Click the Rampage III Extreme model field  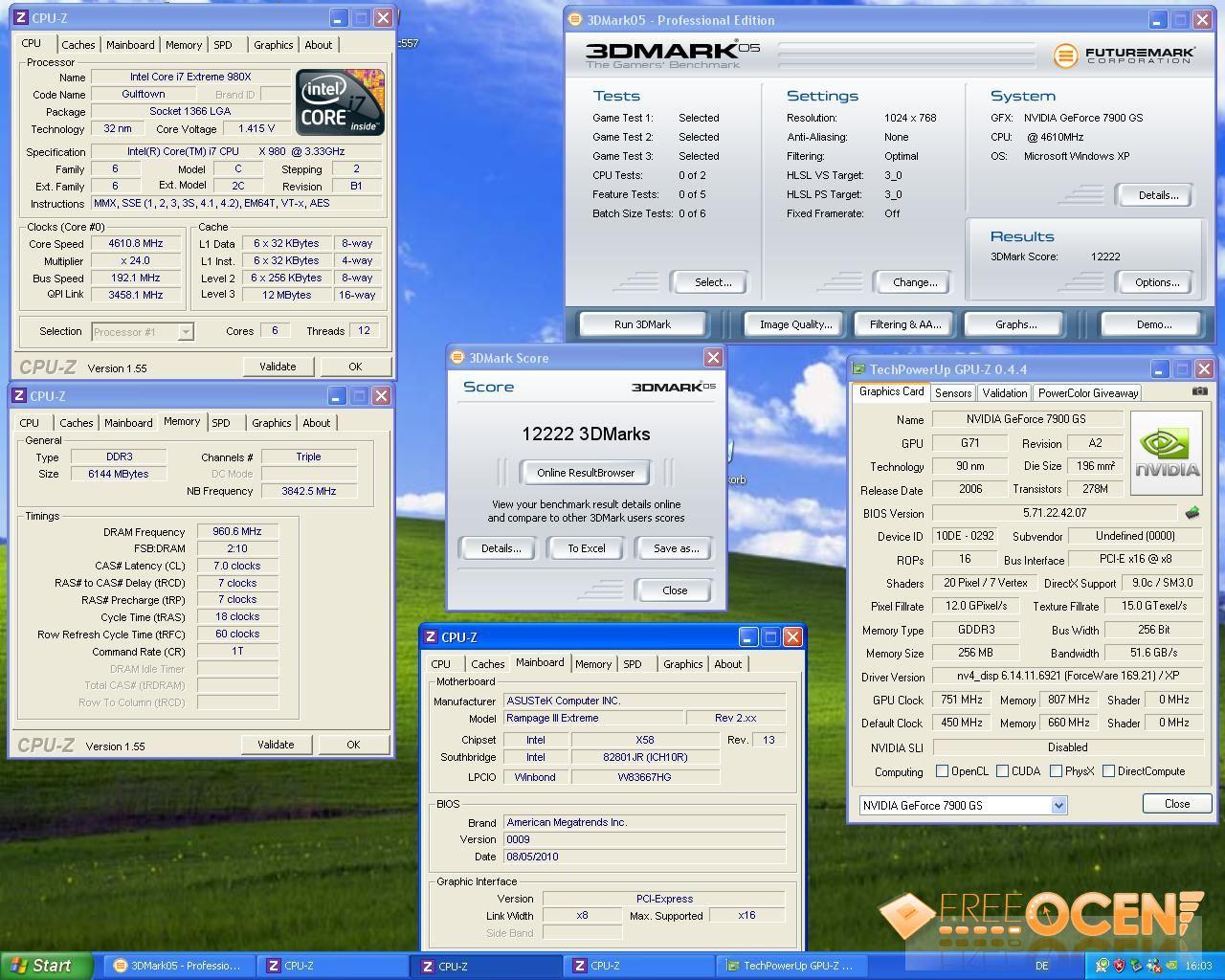(x=594, y=719)
